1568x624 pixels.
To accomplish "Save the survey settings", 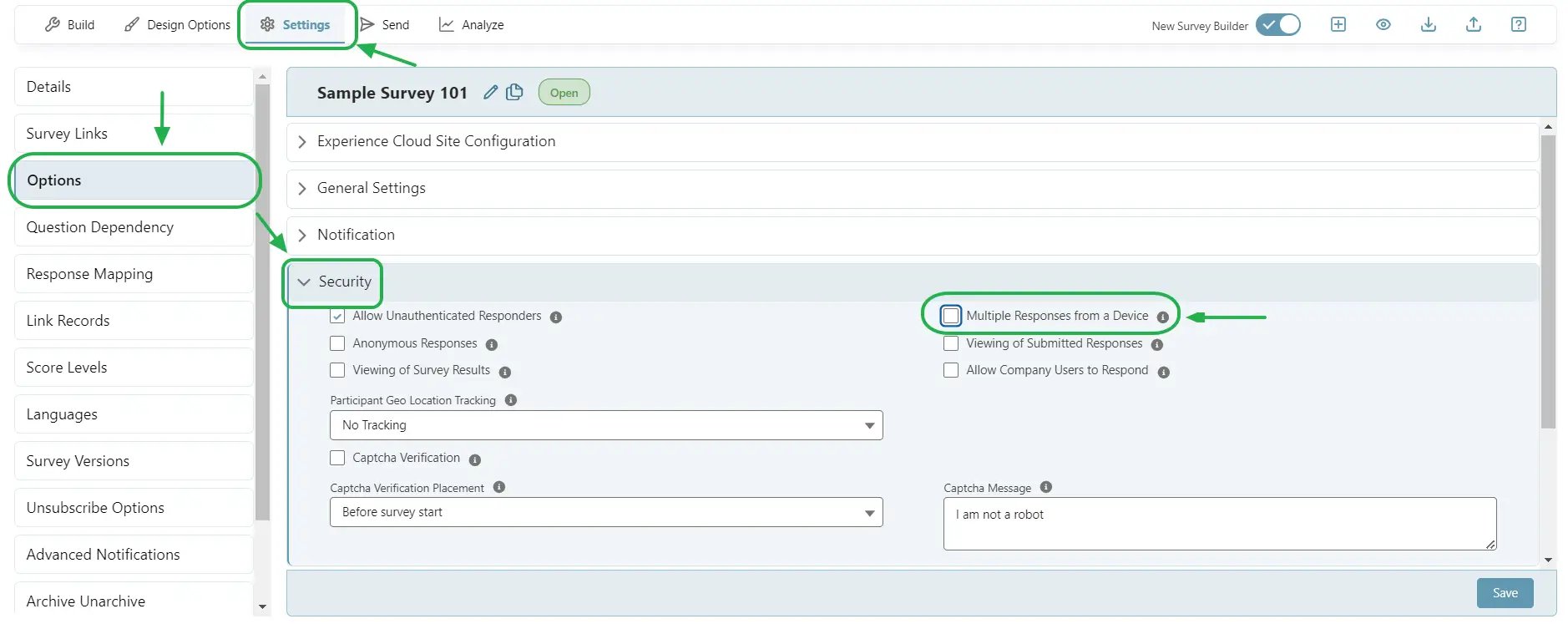I will [1505, 593].
